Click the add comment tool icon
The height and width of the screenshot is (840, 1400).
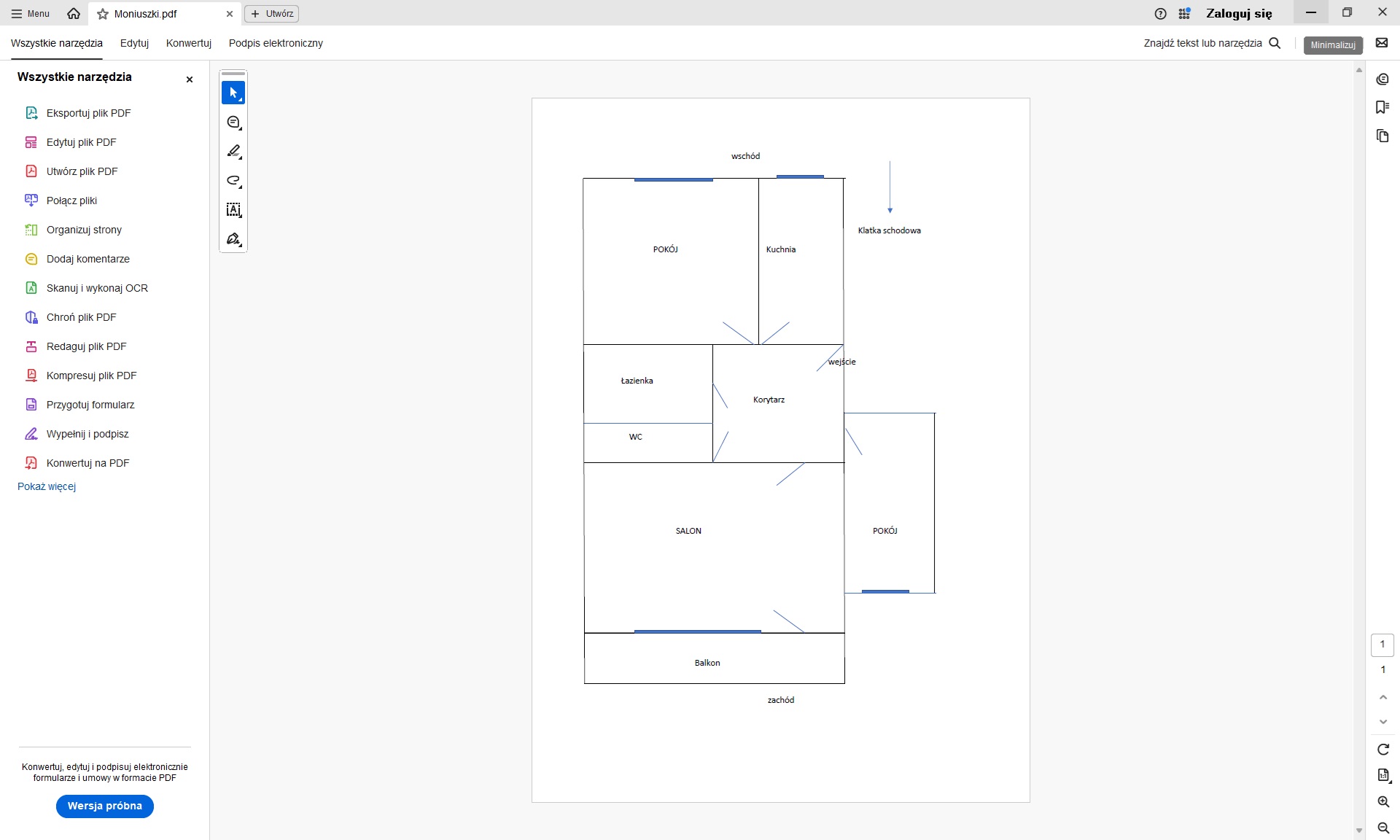(233, 122)
